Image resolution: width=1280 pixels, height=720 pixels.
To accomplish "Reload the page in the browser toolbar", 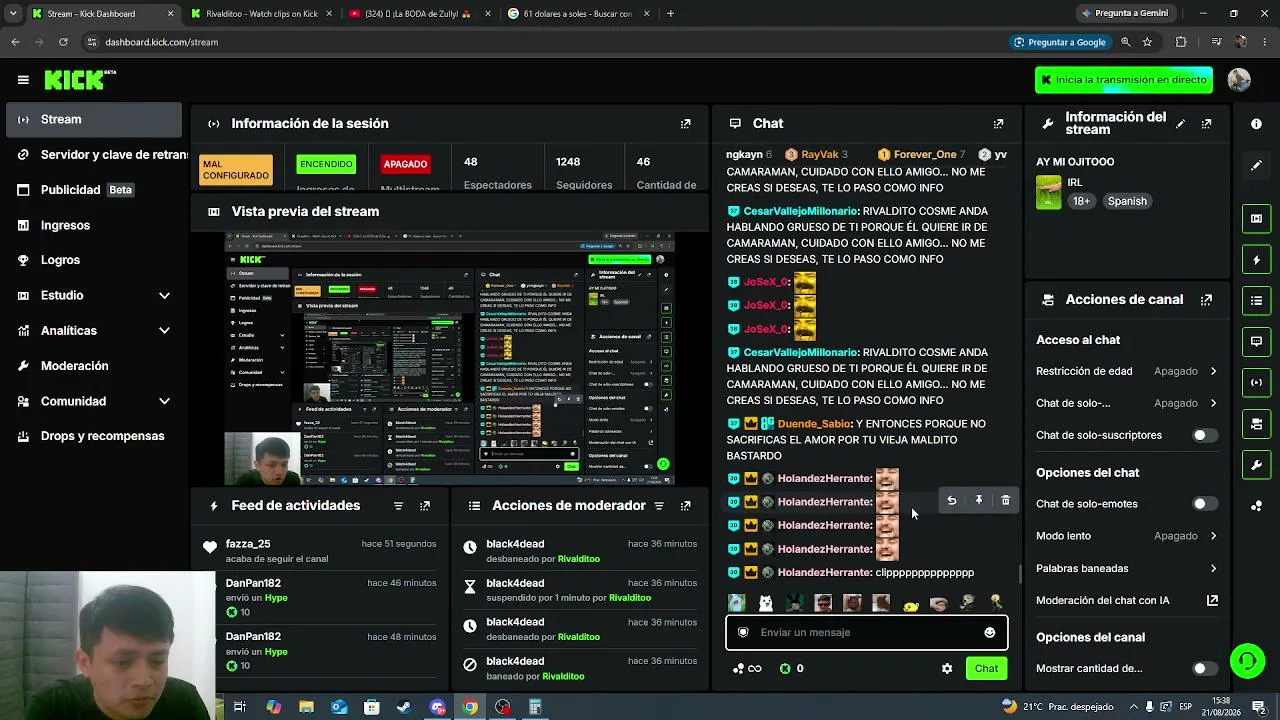I will (x=63, y=42).
